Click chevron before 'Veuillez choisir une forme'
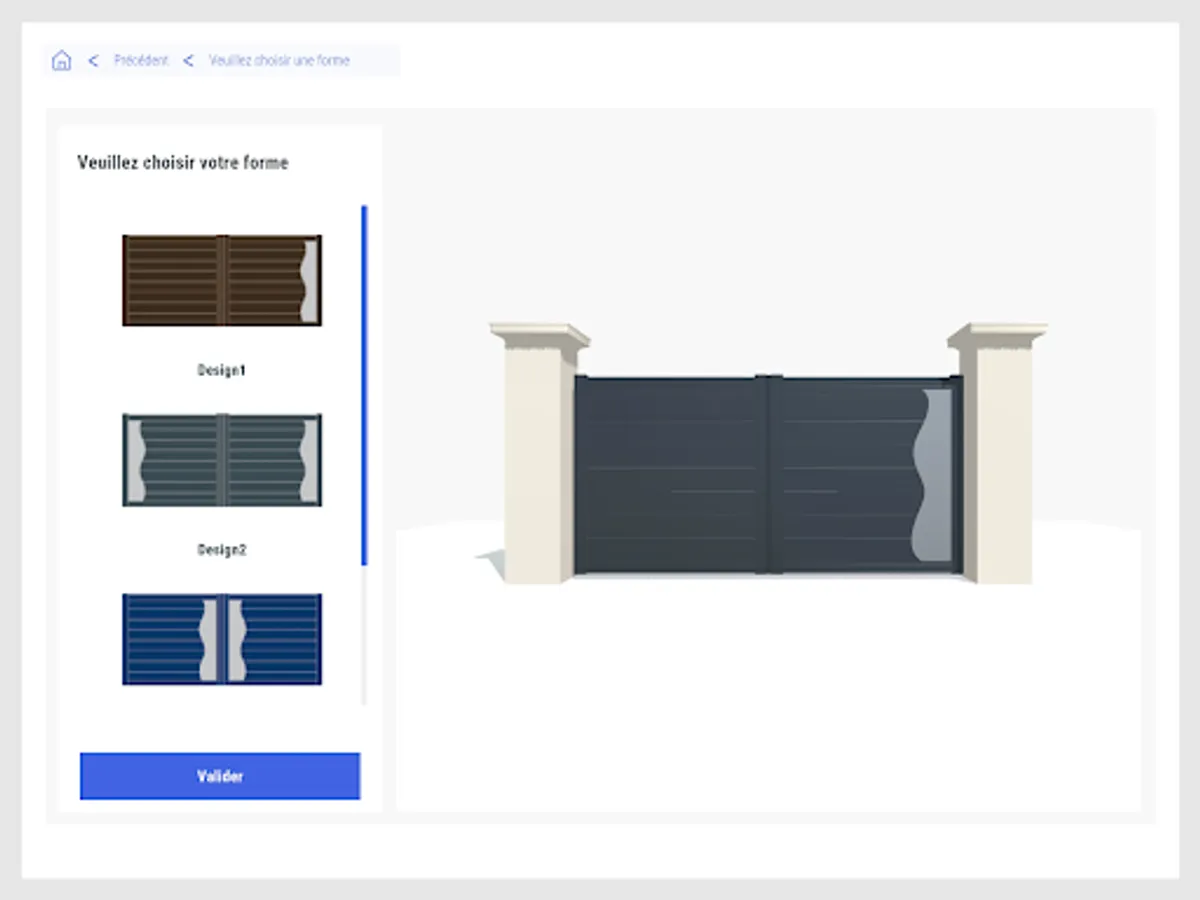This screenshot has width=1200, height=900. tap(188, 61)
